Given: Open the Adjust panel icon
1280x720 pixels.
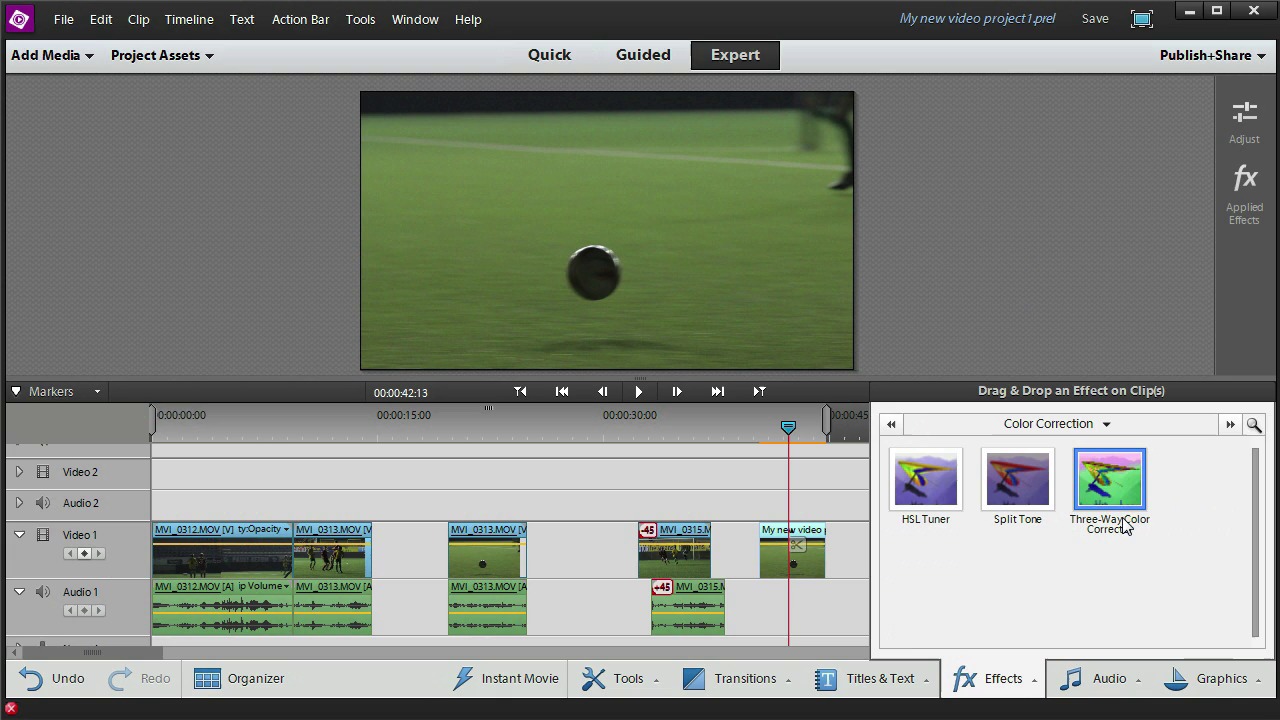Looking at the screenshot, I should pyautogui.click(x=1244, y=113).
